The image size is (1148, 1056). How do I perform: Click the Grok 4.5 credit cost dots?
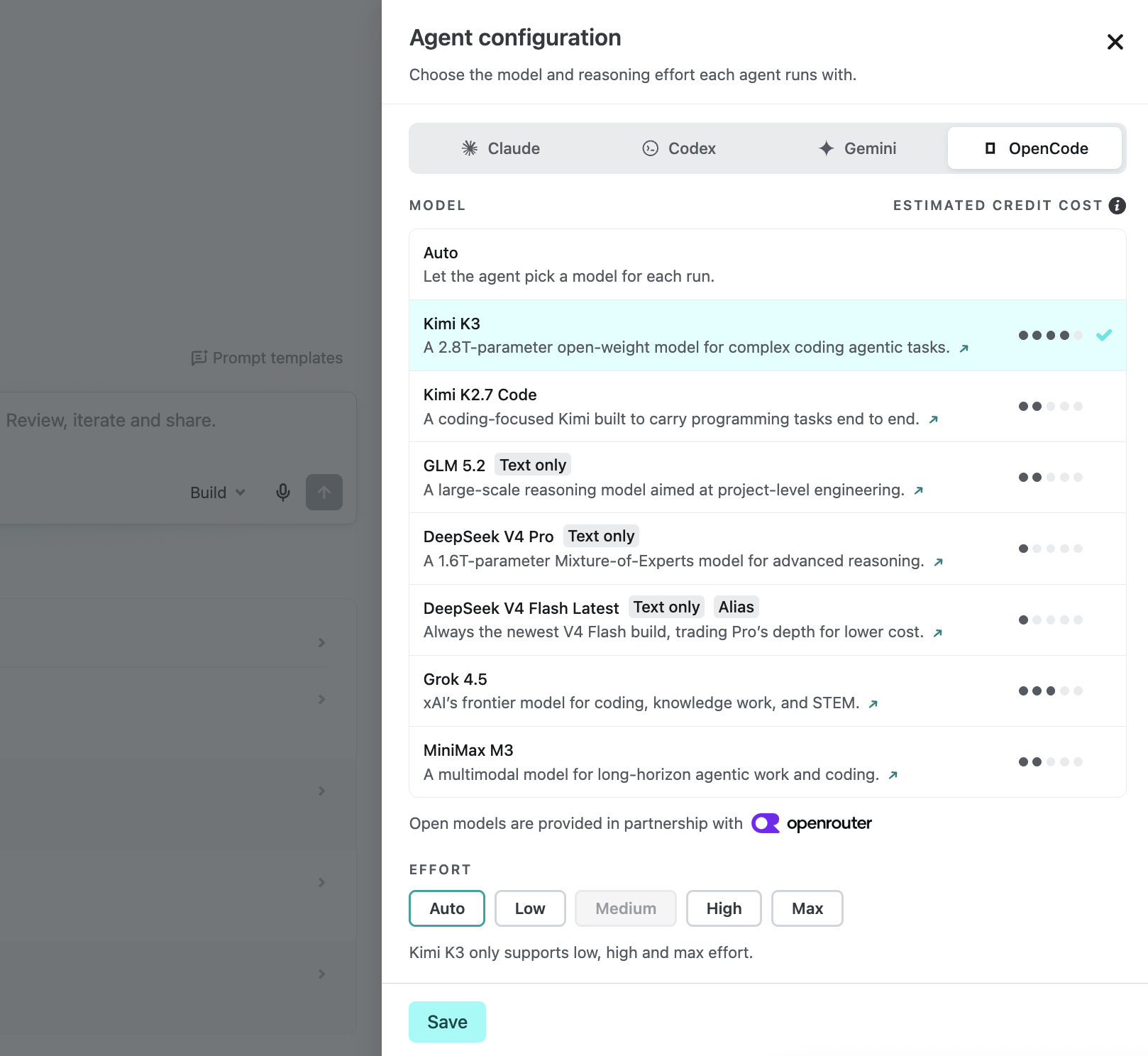pyautogui.click(x=1051, y=691)
